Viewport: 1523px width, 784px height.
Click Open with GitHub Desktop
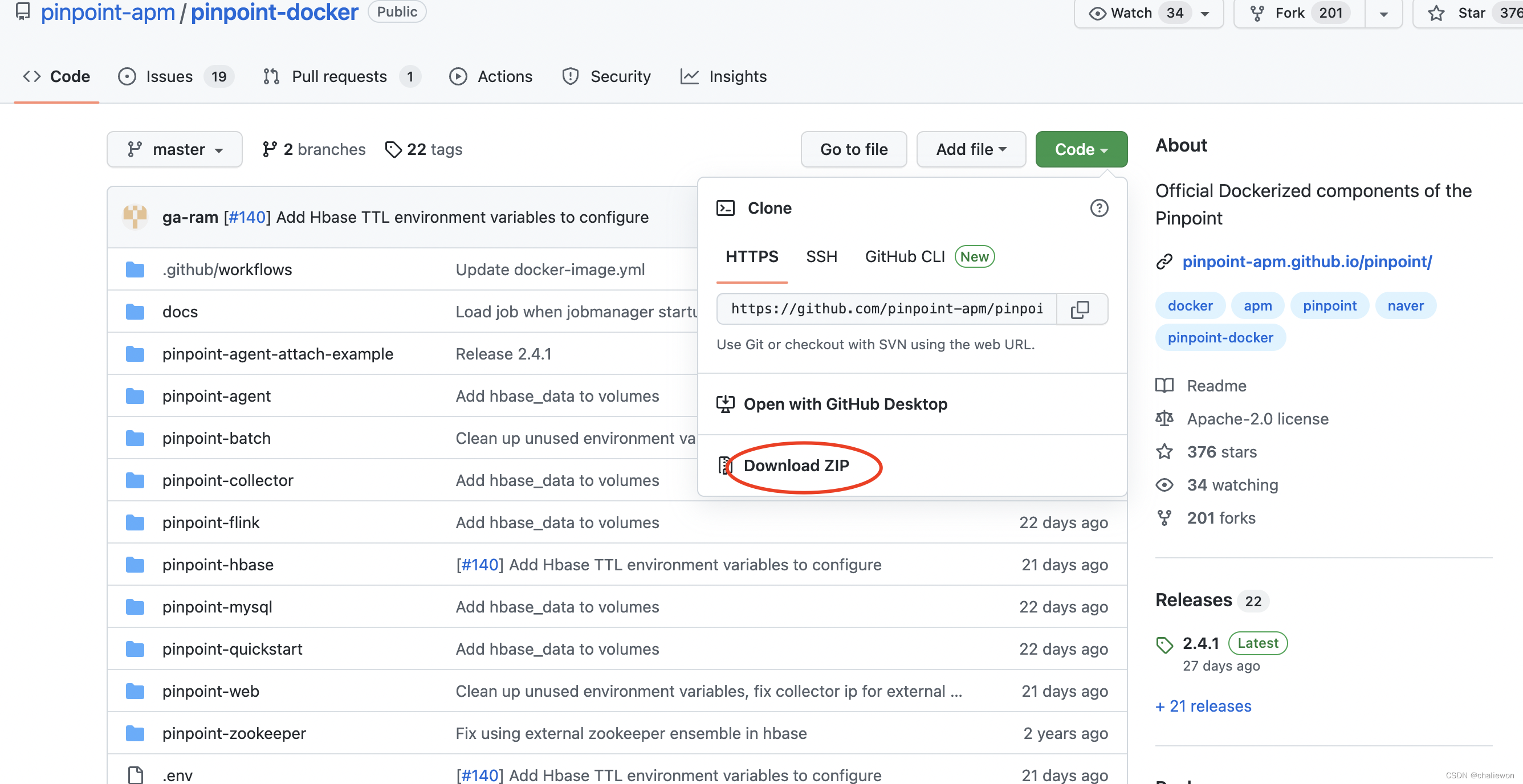[x=845, y=404]
